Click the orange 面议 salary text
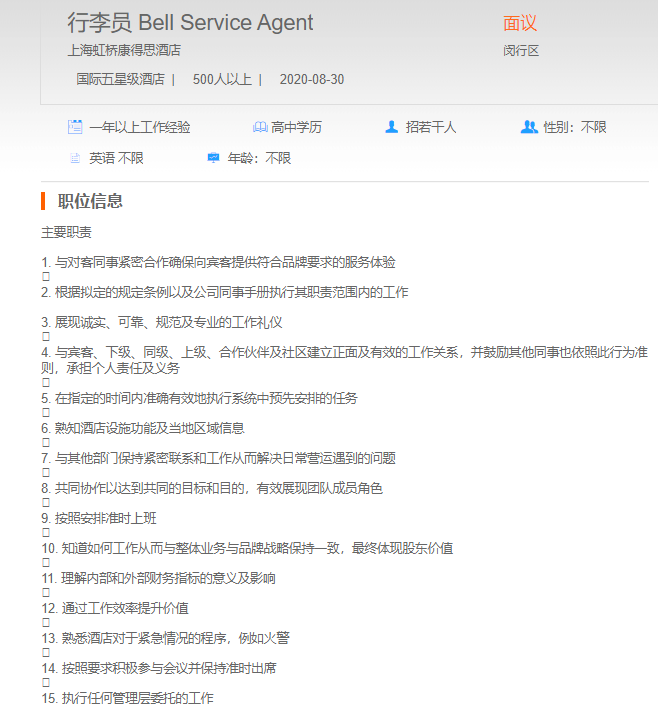 (520, 23)
